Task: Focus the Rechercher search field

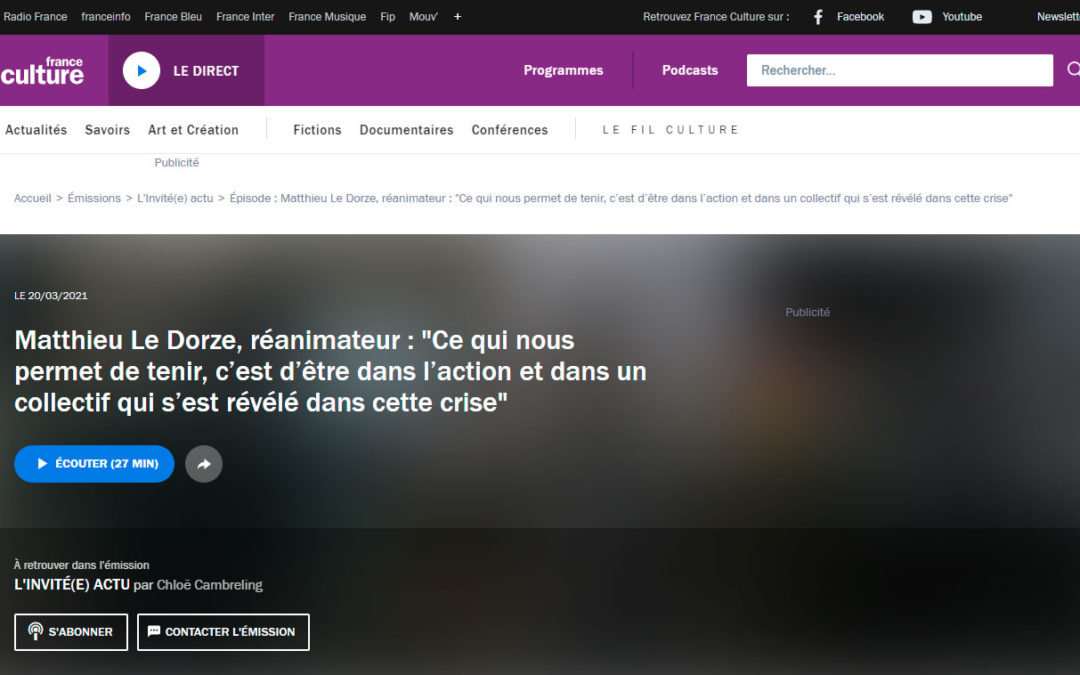Action: point(900,70)
